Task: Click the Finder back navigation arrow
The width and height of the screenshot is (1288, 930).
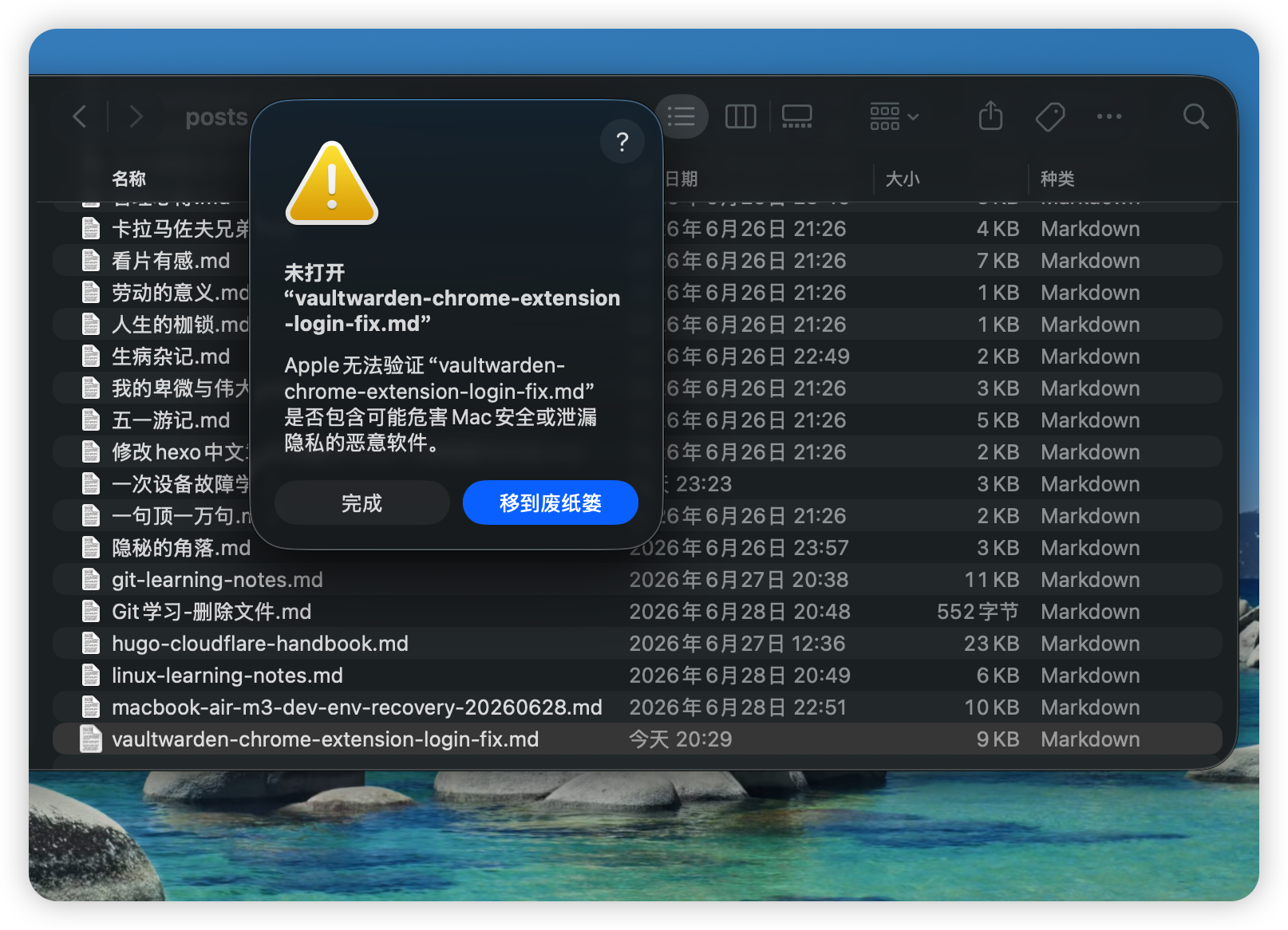Action: tap(80, 117)
